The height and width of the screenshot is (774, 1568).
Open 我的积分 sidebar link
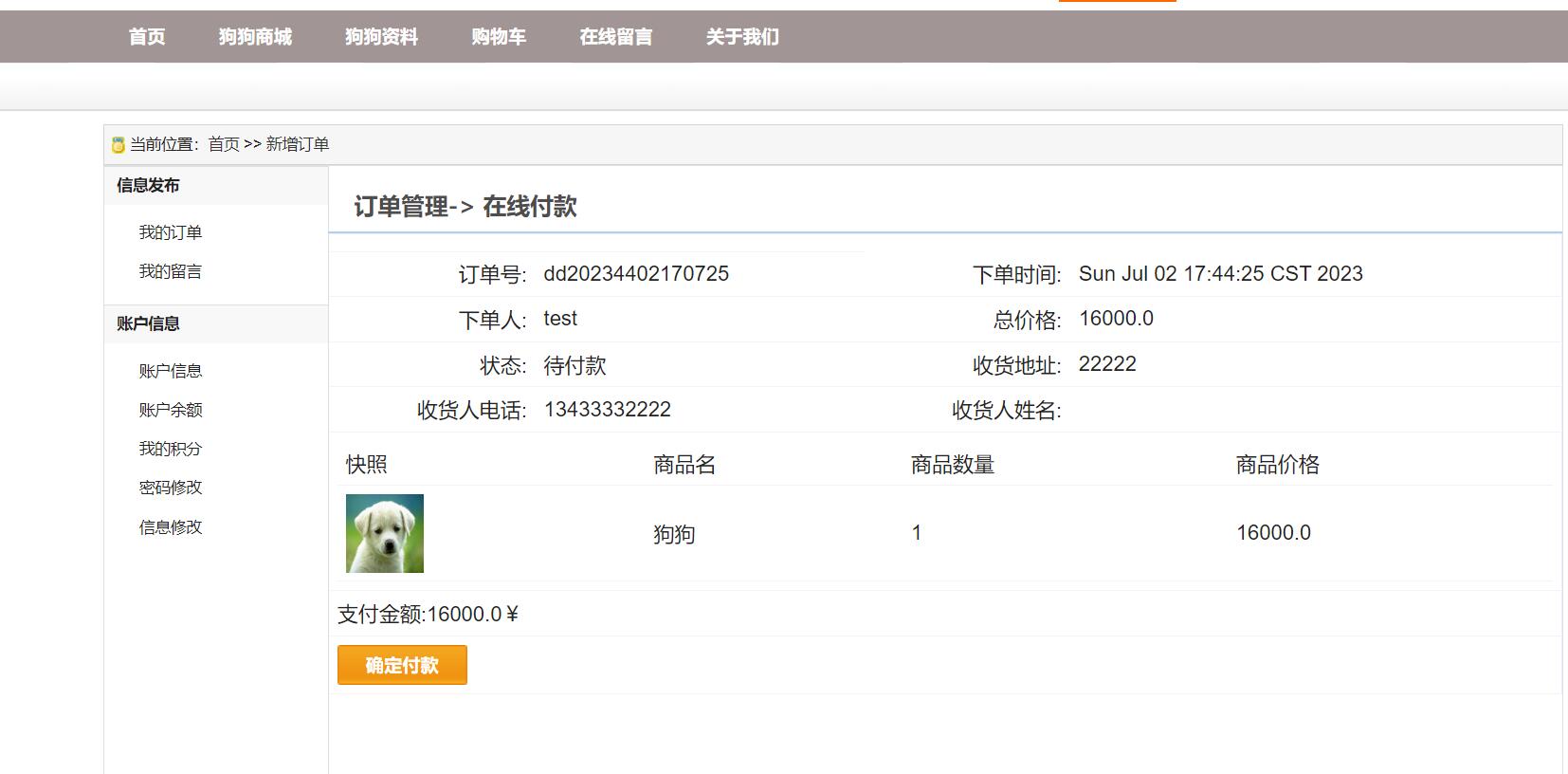[171, 449]
